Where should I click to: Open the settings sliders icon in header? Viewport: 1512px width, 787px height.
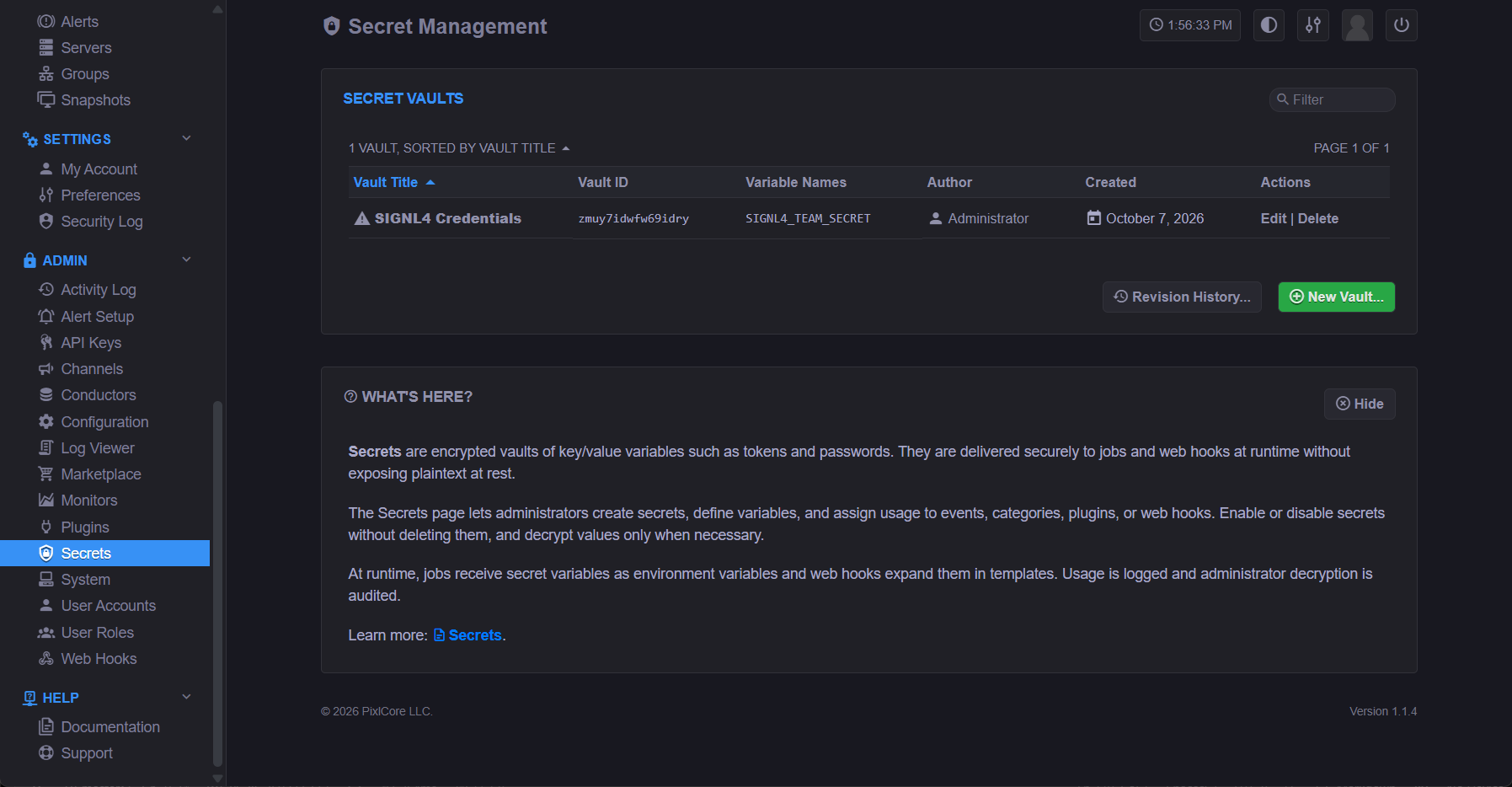pyautogui.click(x=1313, y=25)
